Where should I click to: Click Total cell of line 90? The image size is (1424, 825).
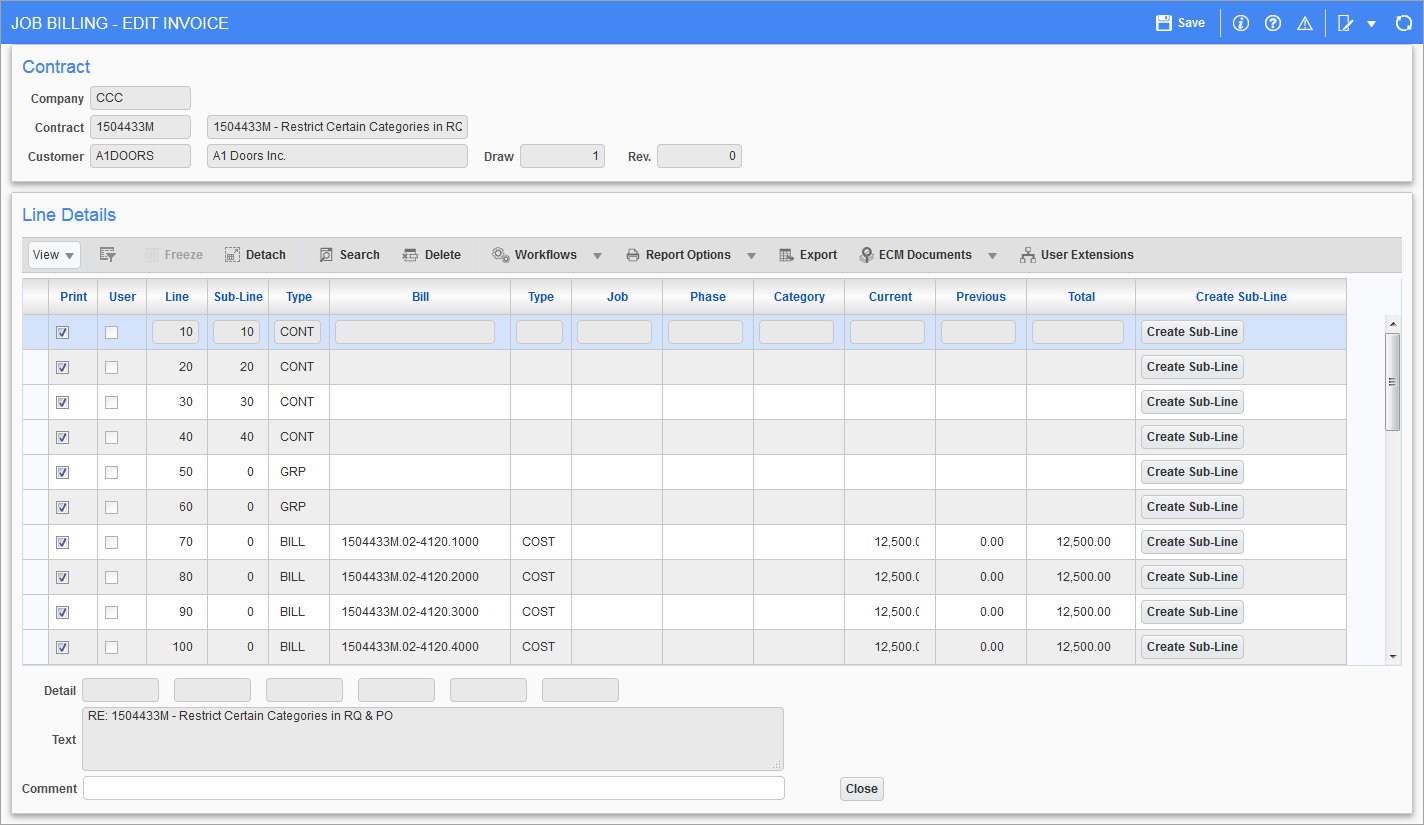[1081, 612]
